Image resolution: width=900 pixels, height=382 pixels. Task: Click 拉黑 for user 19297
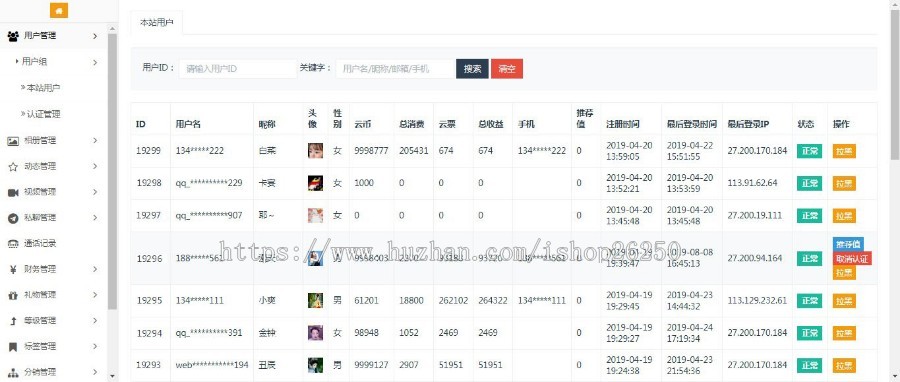click(x=844, y=216)
